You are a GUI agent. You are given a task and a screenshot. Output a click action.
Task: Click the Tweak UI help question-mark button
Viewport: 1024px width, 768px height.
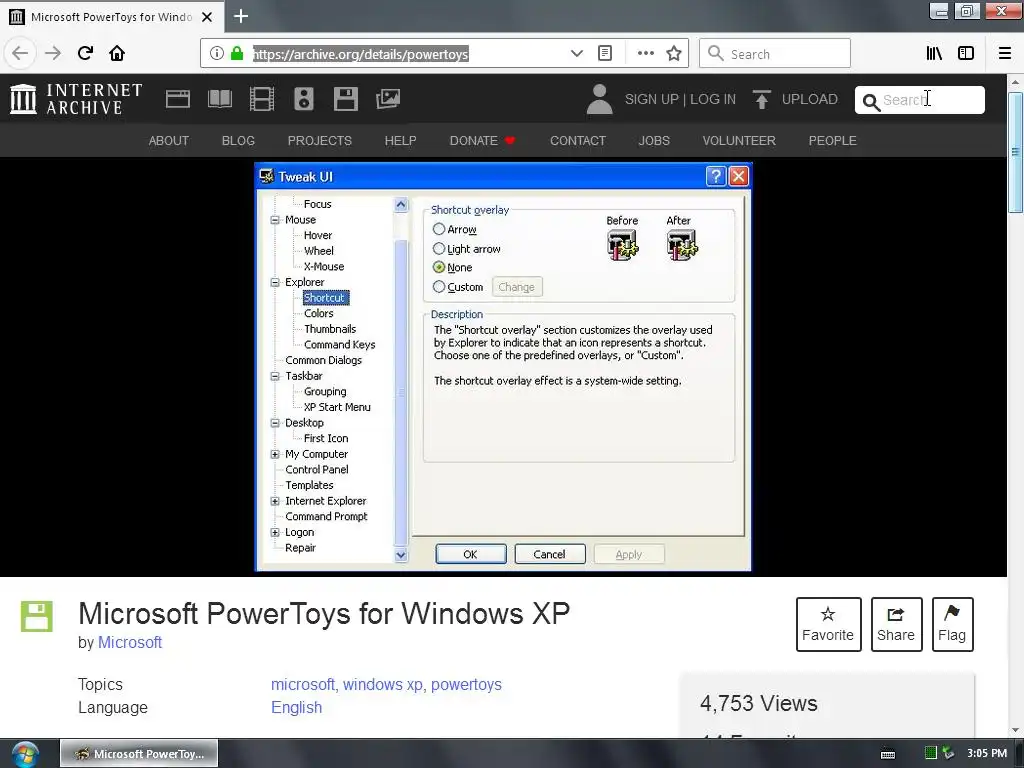point(716,176)
